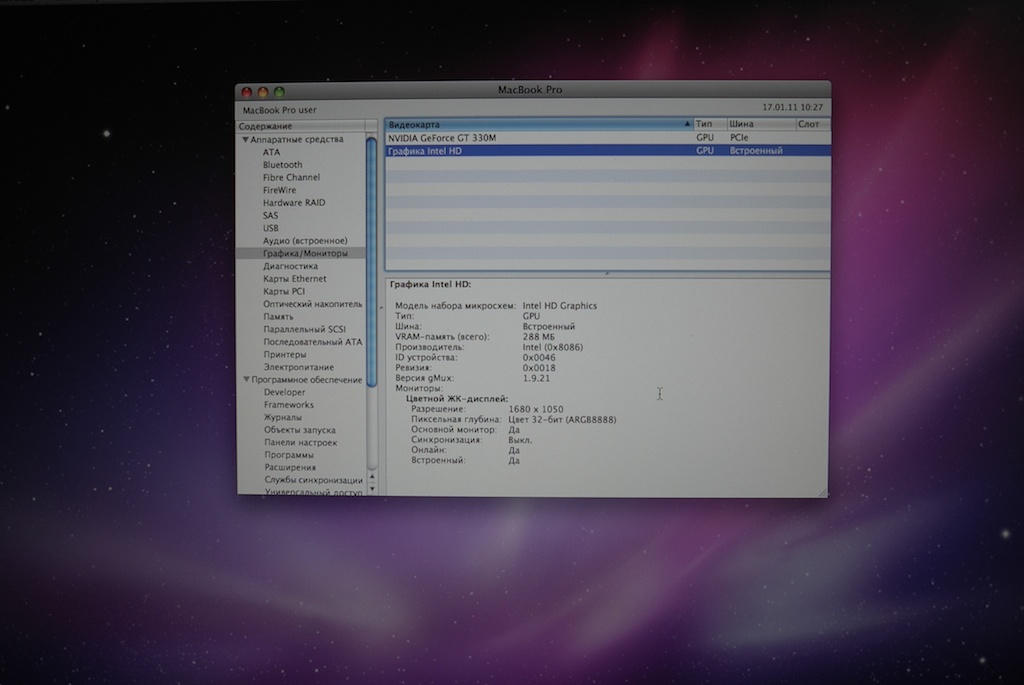
Task: Select Карты Ethernet item
Action: [x=295, y=278]
